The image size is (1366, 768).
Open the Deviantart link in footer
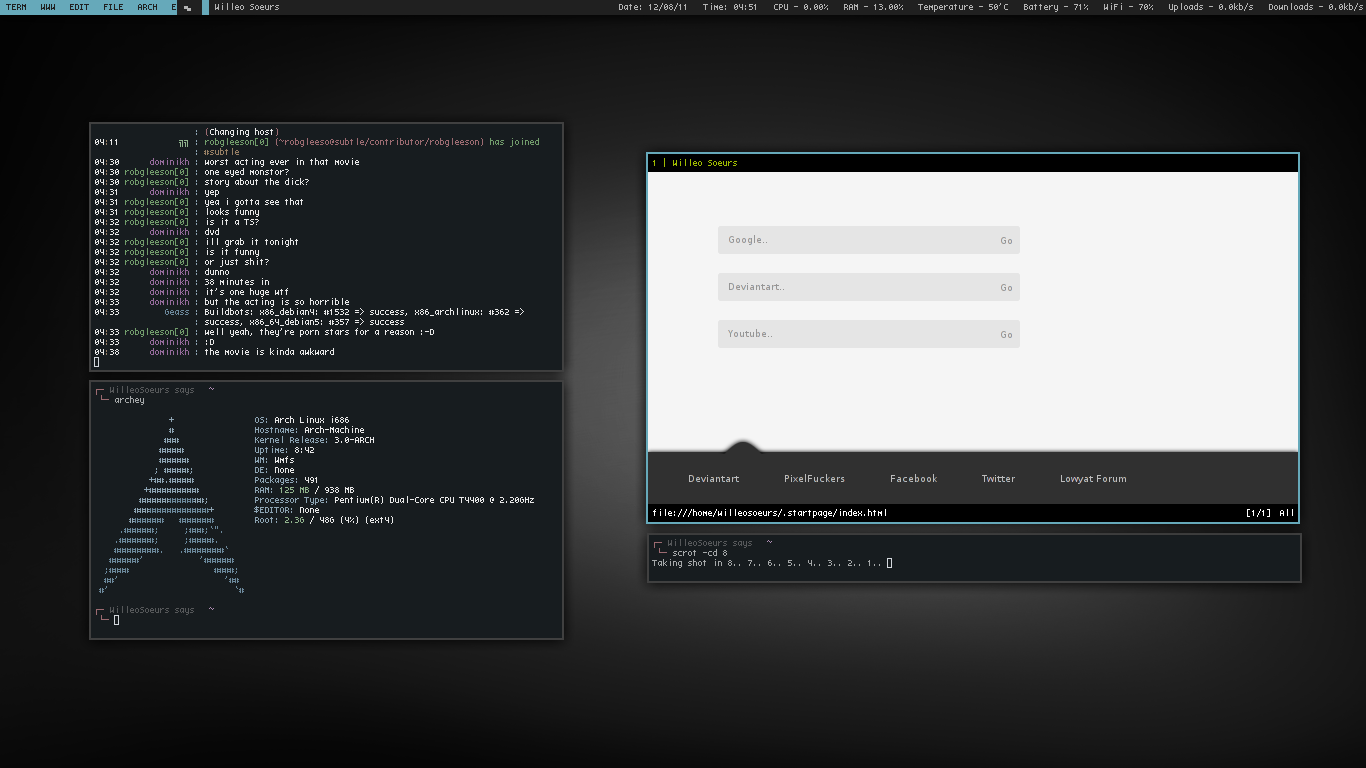point(714,479)
